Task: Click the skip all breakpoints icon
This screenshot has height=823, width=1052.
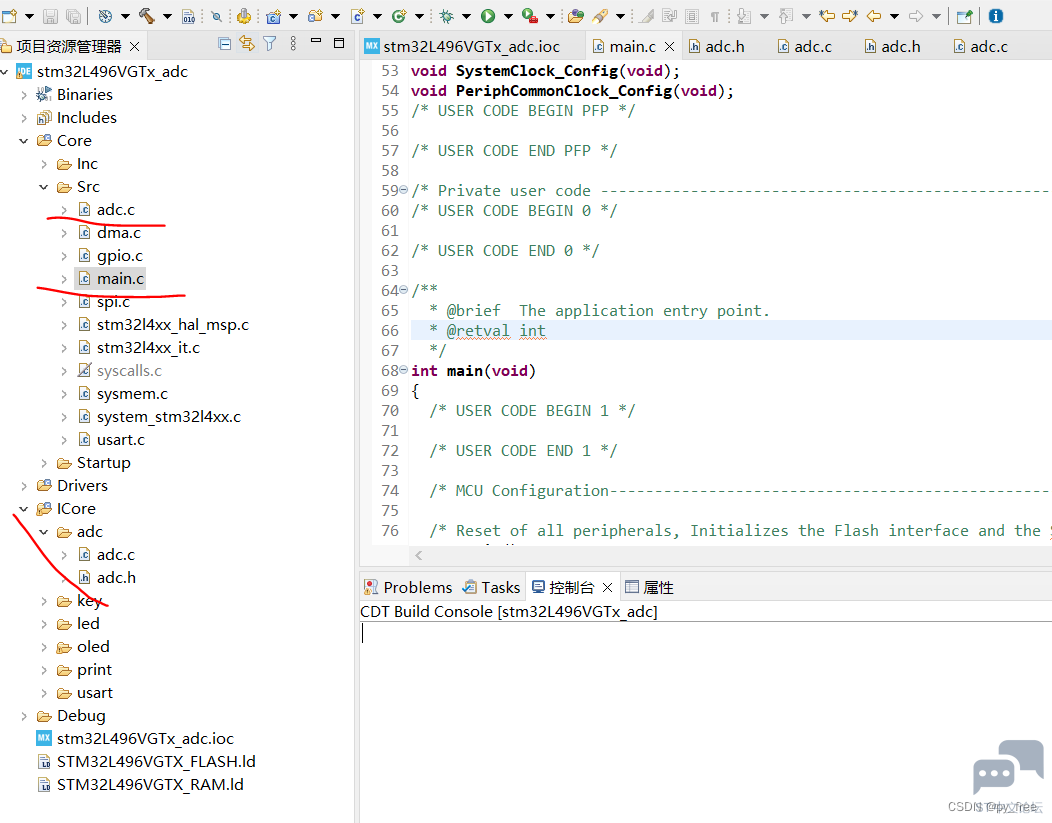Action: 217,15
